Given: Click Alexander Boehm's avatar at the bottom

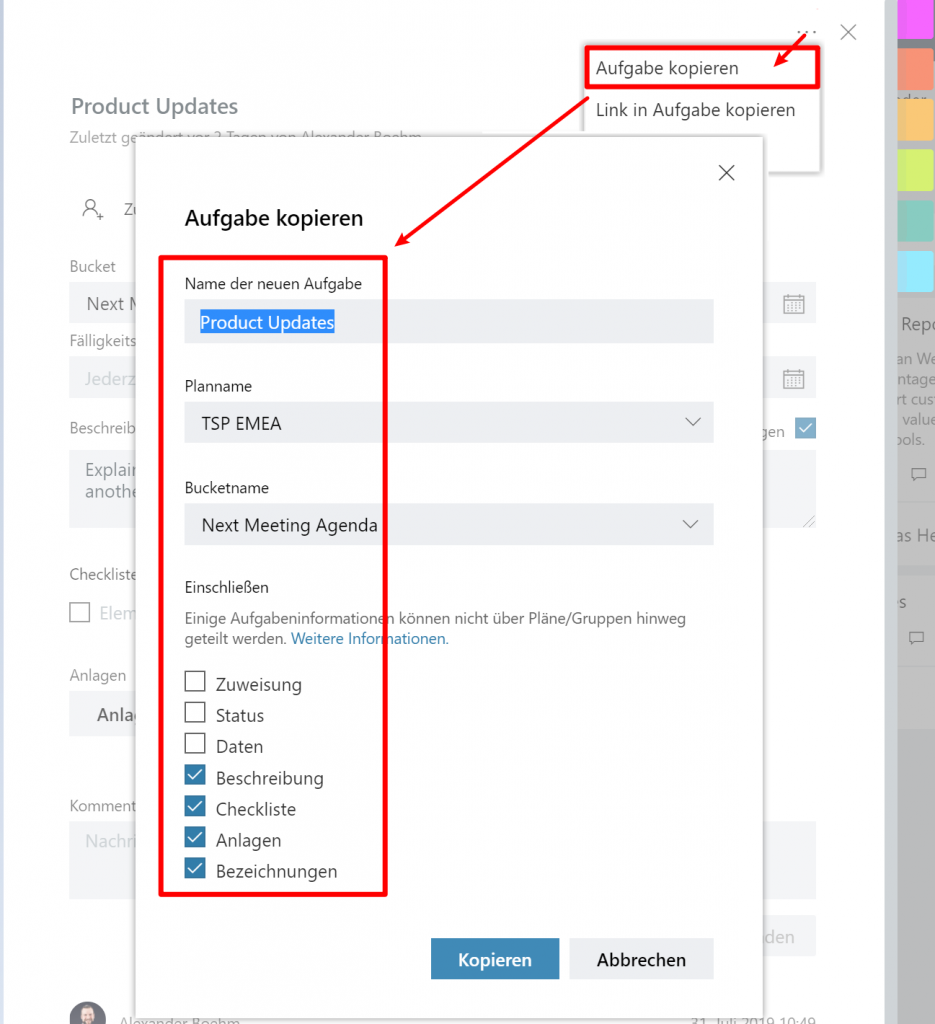Looking at the screenshot, I should [88, 1014].
